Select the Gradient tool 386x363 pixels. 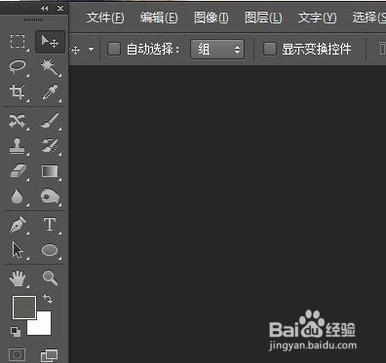pyautogui.click(x=50, y=171)
